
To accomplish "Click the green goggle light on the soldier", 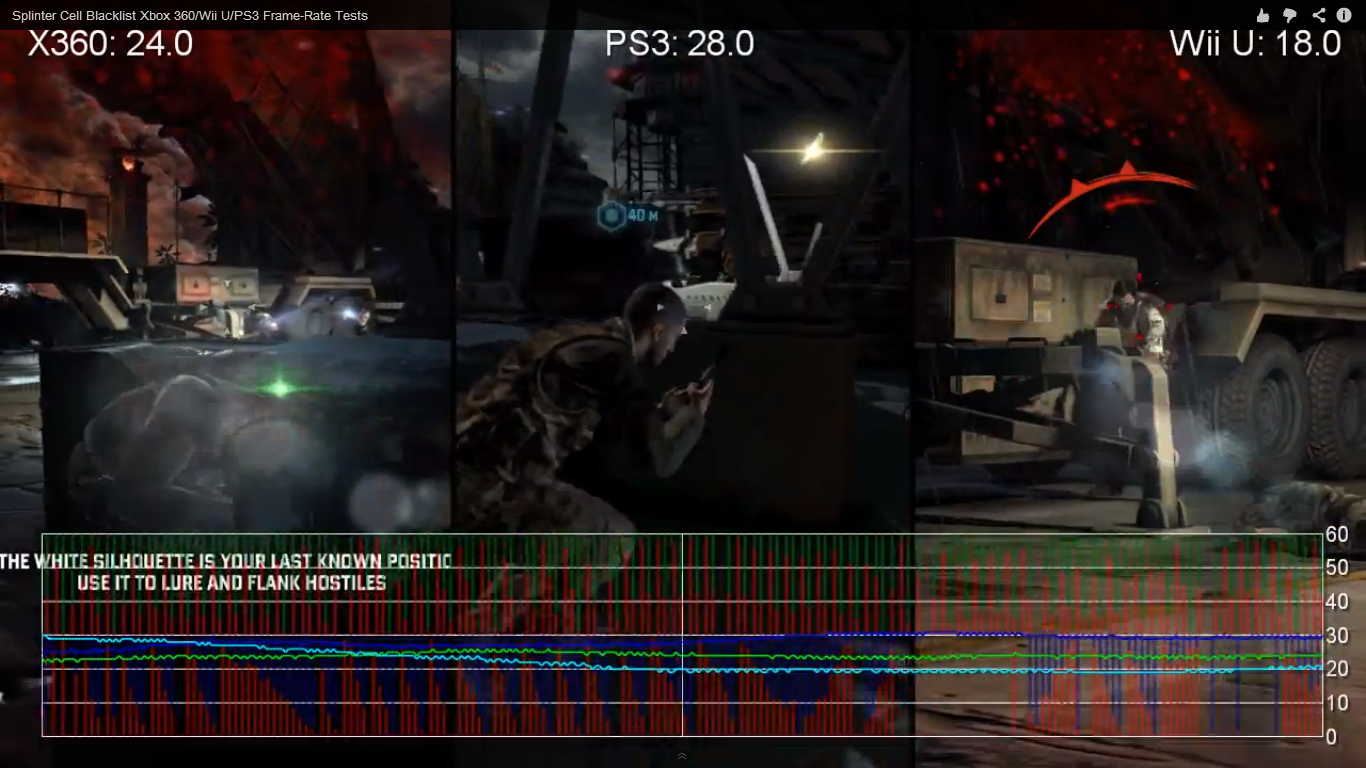I will 280,387.
